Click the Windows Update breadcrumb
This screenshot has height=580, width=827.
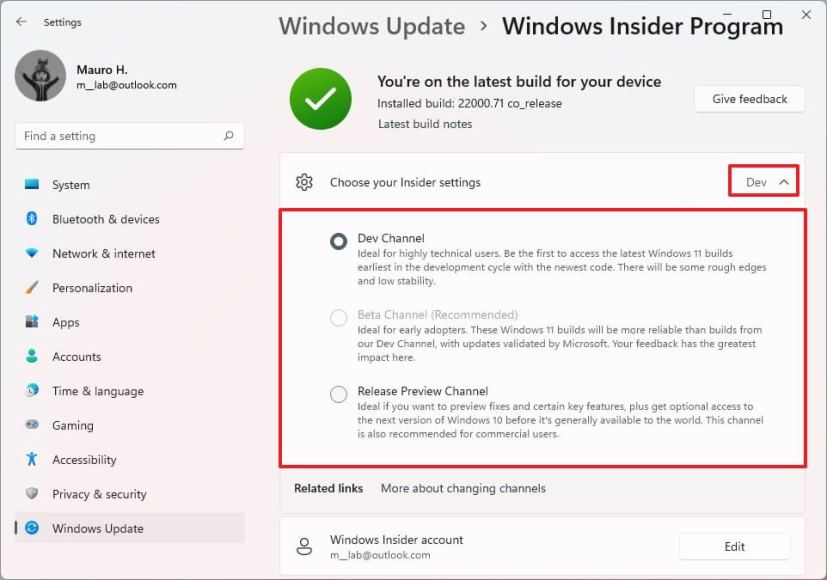(x=371, y=26)
